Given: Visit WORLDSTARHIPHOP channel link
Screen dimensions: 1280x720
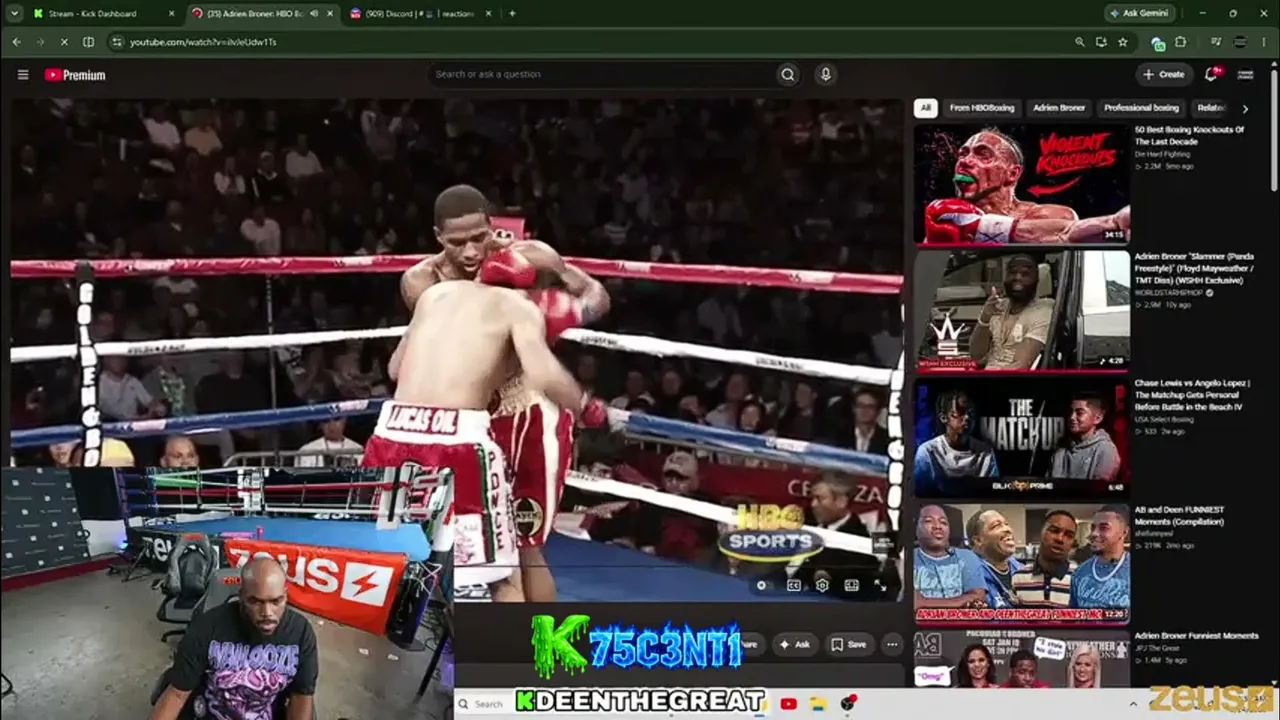Looking at the screenshot, I should point(1170,293).
